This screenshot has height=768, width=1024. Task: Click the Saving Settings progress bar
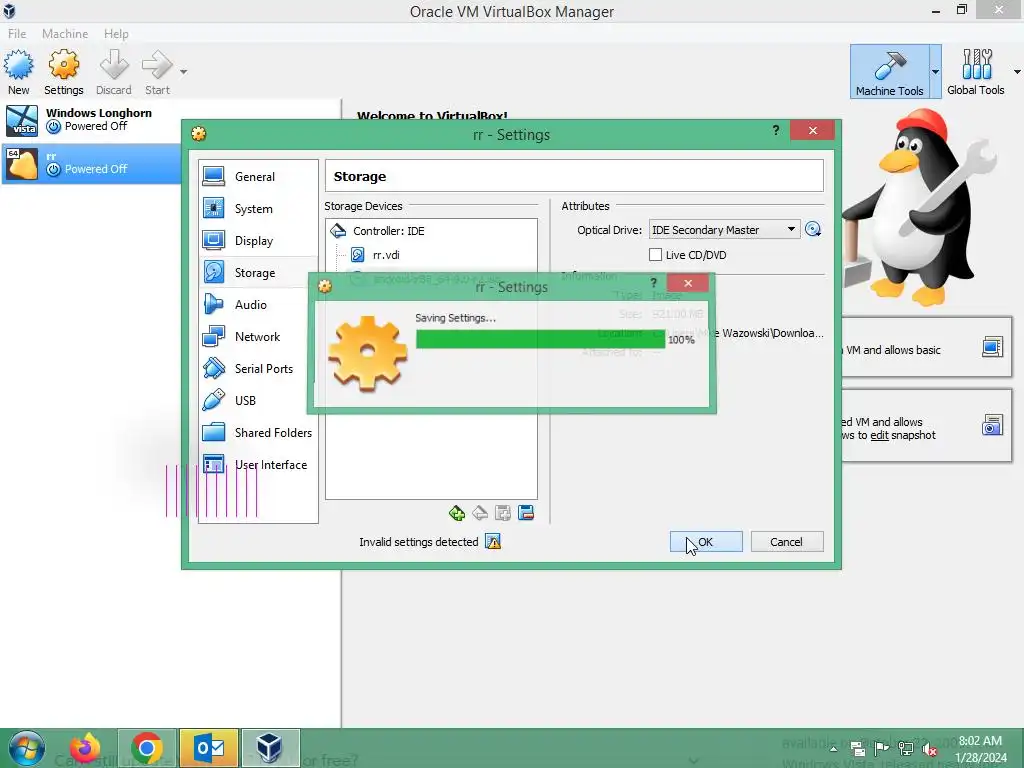540,339
